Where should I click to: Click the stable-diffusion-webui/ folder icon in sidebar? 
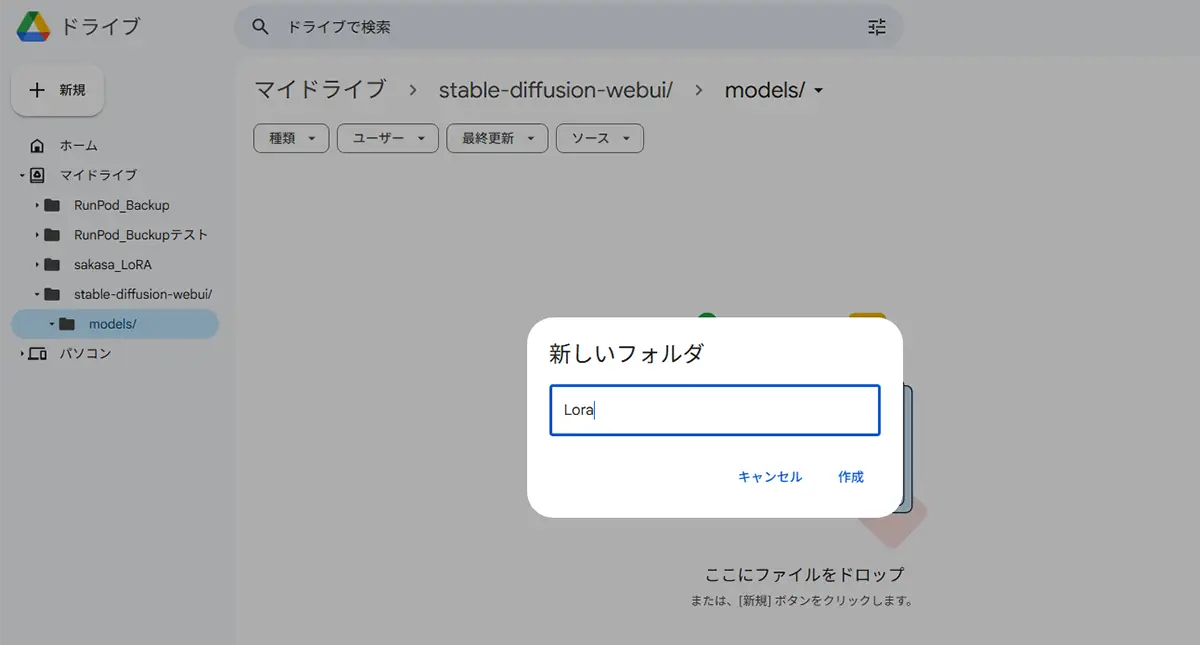(52, 294)
